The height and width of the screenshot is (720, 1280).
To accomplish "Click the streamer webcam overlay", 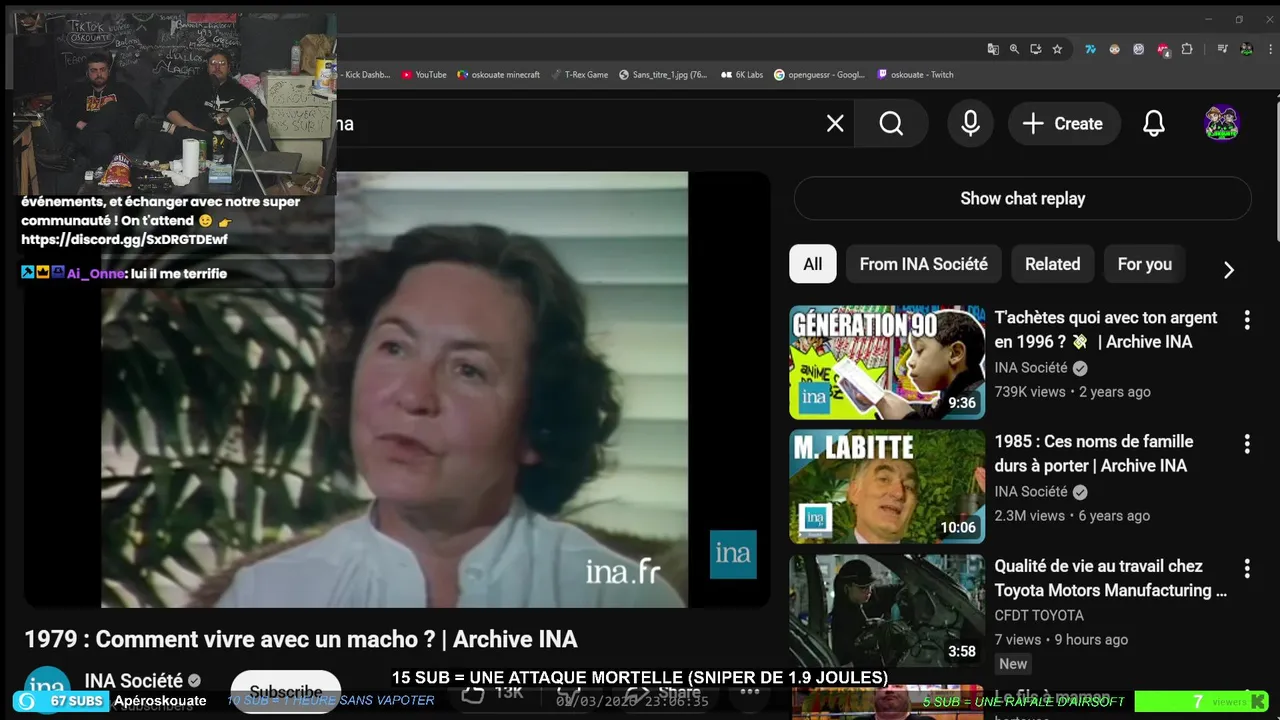I will click(175, 103).
